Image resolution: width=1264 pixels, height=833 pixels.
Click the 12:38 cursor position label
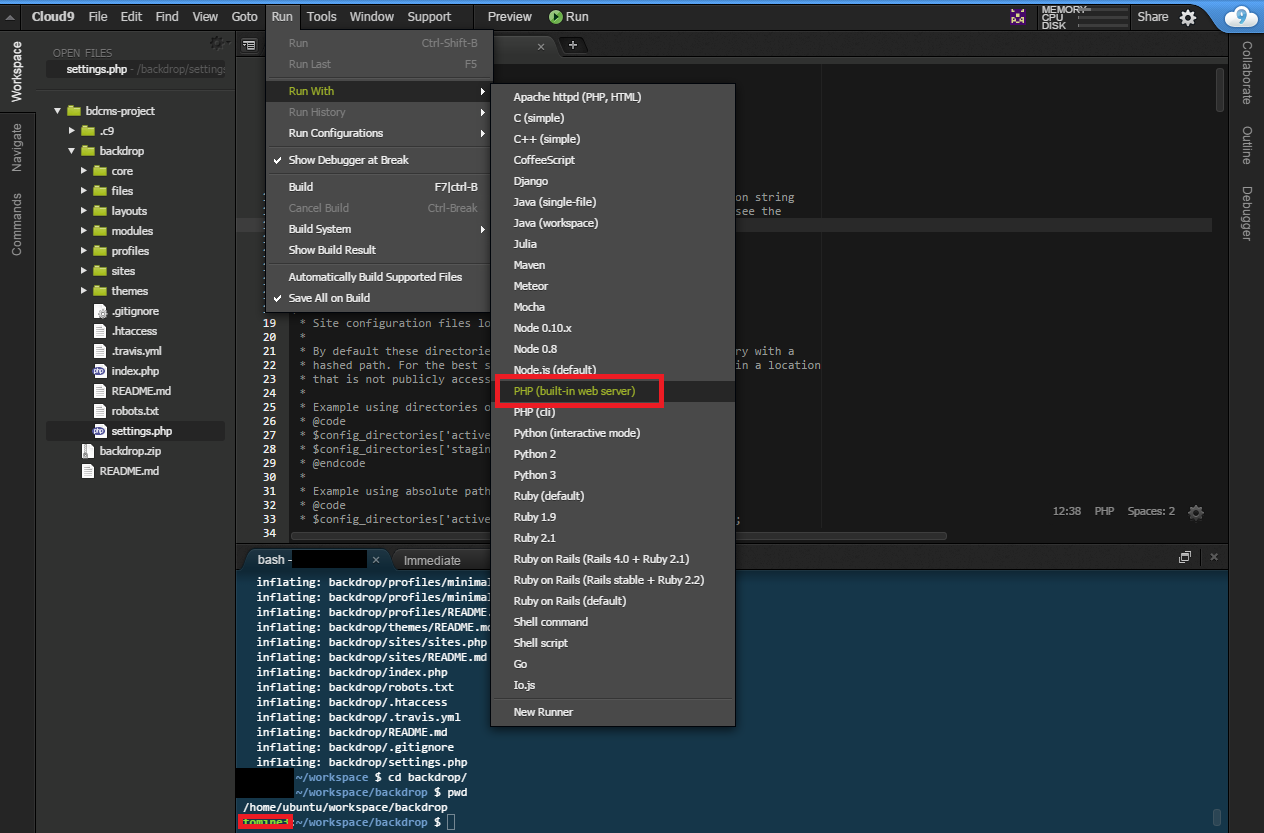(1067, 511)
